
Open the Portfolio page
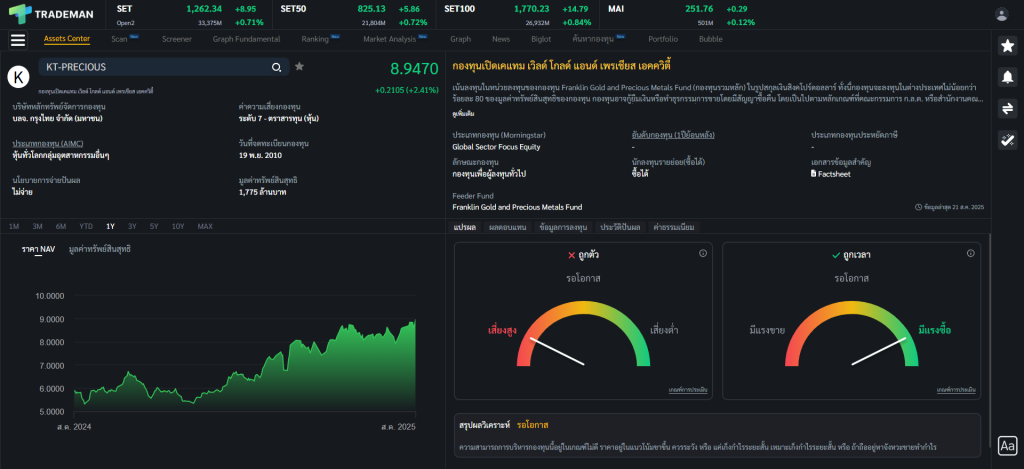point(663,39)
